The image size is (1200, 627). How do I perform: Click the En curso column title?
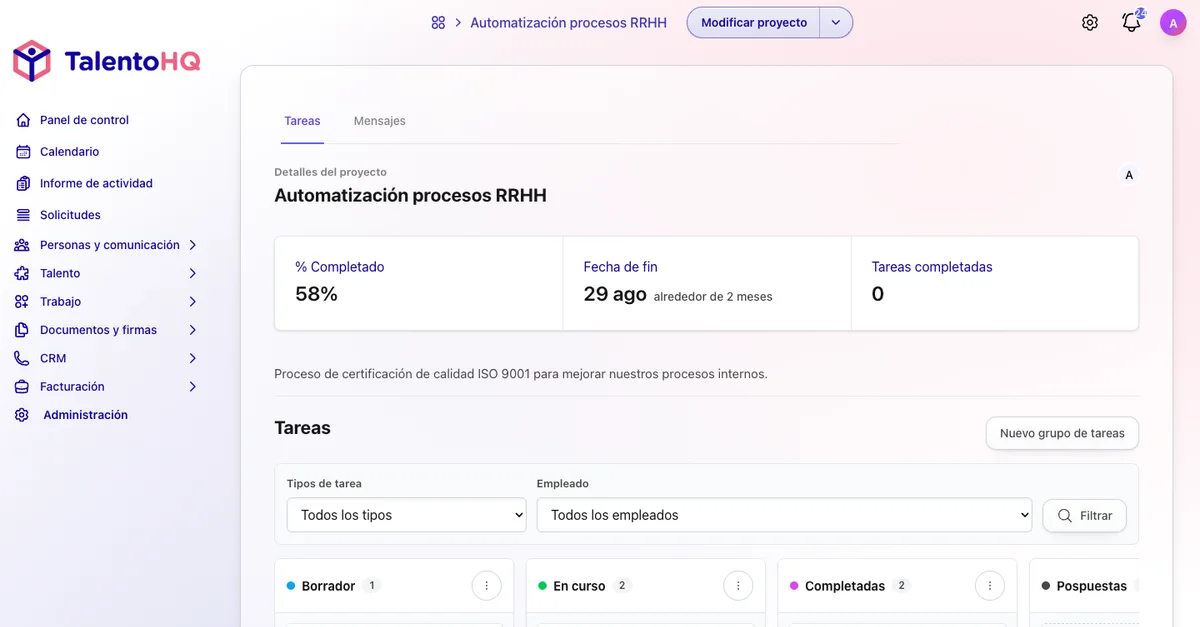click(579, 586)
